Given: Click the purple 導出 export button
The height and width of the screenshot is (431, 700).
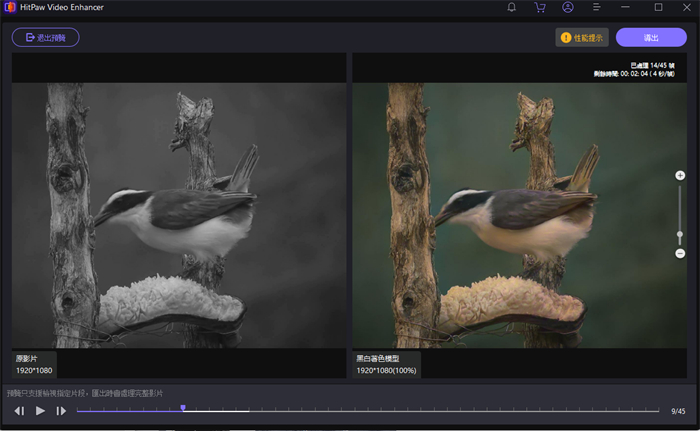Looking at the screenshot, I should pyautogui.click(x=651, y=38).
